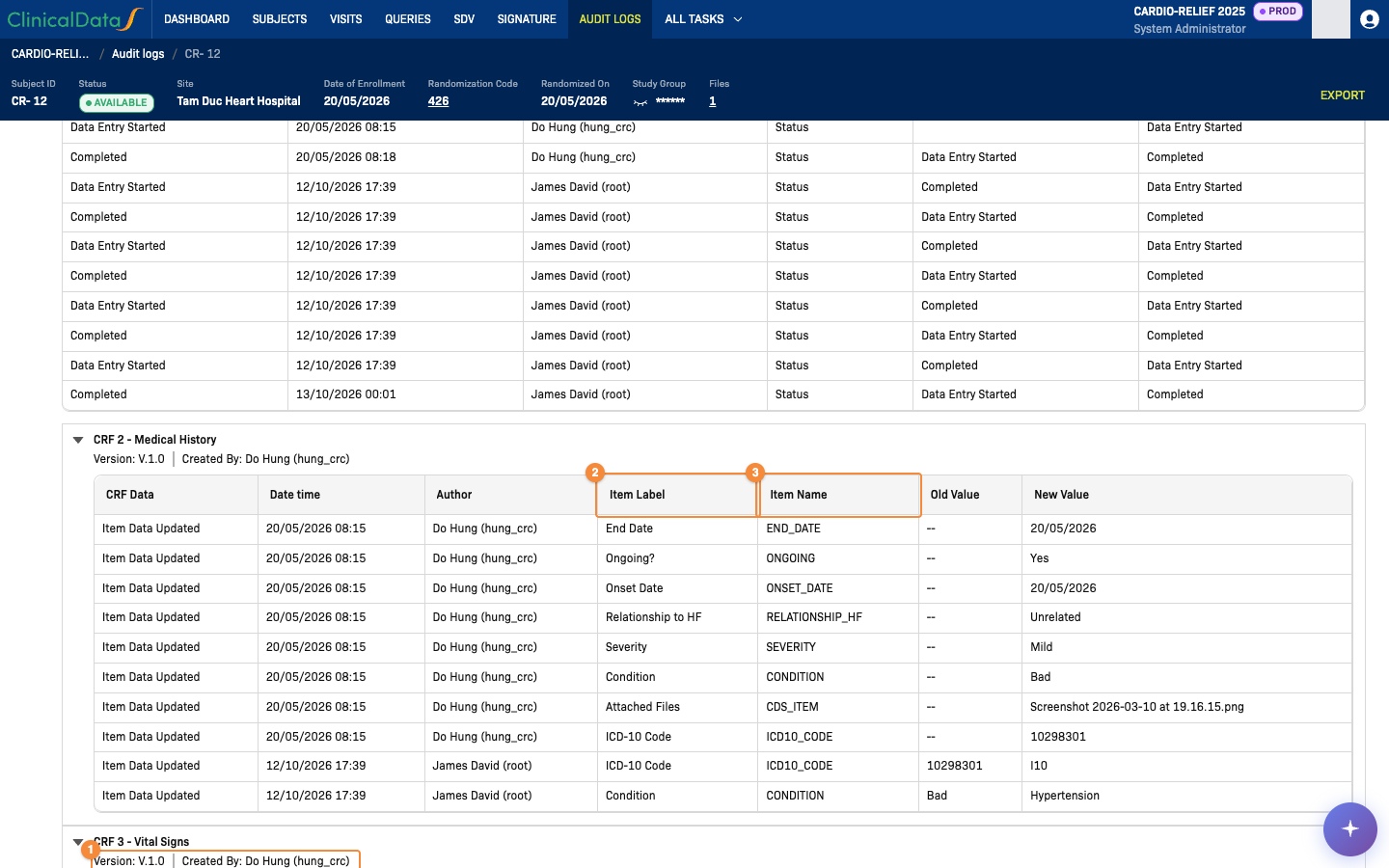The height and width of the screenshot is (868, 1389).
Task: Go to the DASHBOARD tab
Action: coord(197,19)
